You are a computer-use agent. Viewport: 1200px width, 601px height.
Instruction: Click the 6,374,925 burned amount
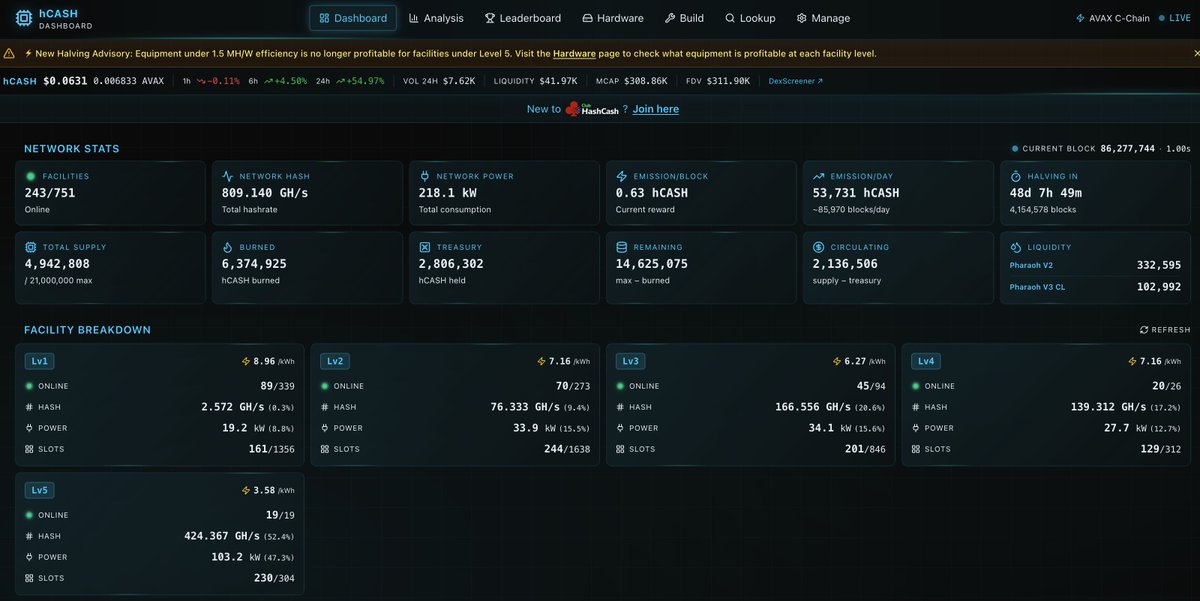(254, 264)
